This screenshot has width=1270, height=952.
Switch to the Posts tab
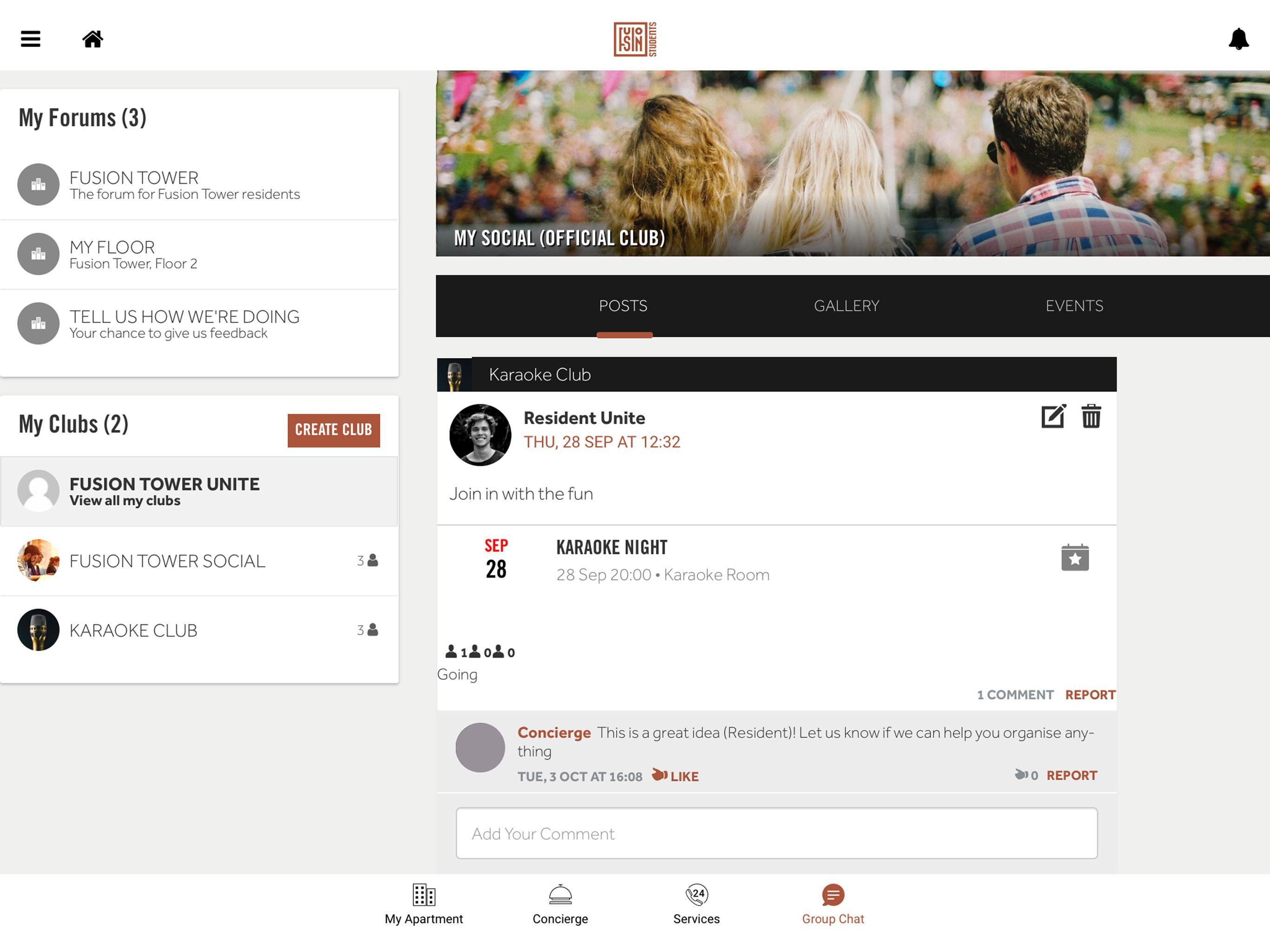(x=623, y=305)
